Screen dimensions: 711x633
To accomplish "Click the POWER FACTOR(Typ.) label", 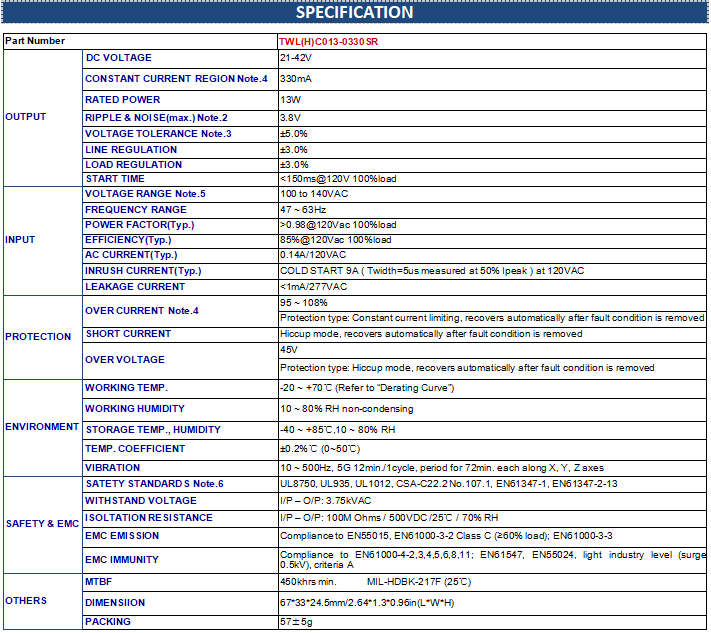I will pyautogui.click(x=139, y=225).
